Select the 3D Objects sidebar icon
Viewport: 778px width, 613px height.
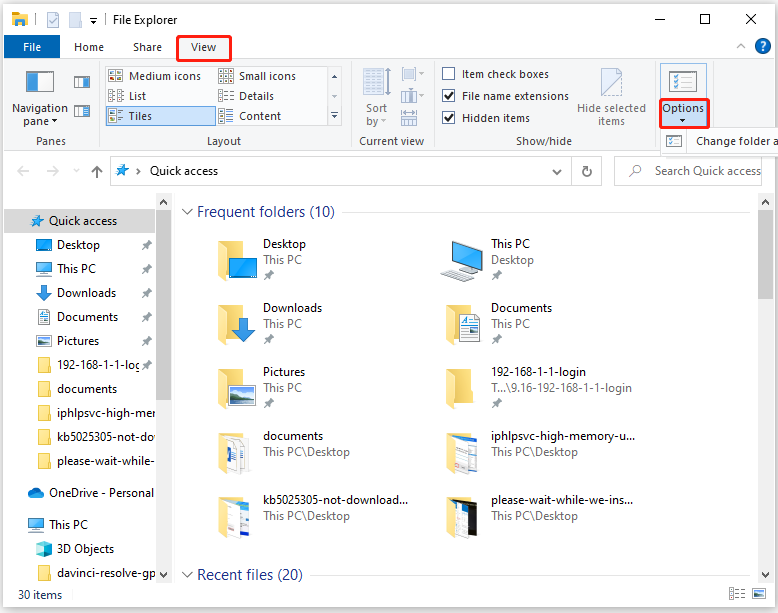44,549
